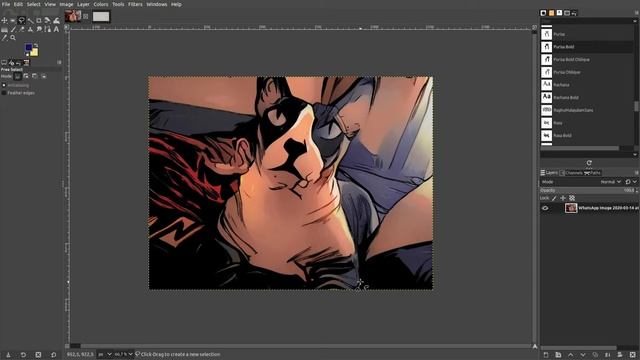Select the Move tool
This screenshot has height=360, width=640.
tap(4, 20)
